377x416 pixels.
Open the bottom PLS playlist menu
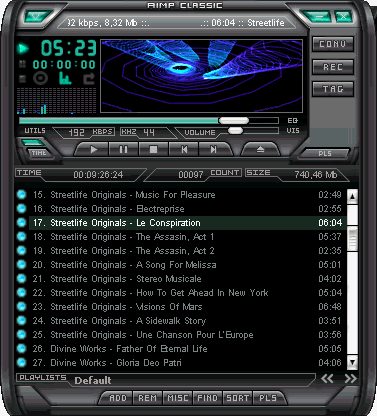click(x=268, y=398)
